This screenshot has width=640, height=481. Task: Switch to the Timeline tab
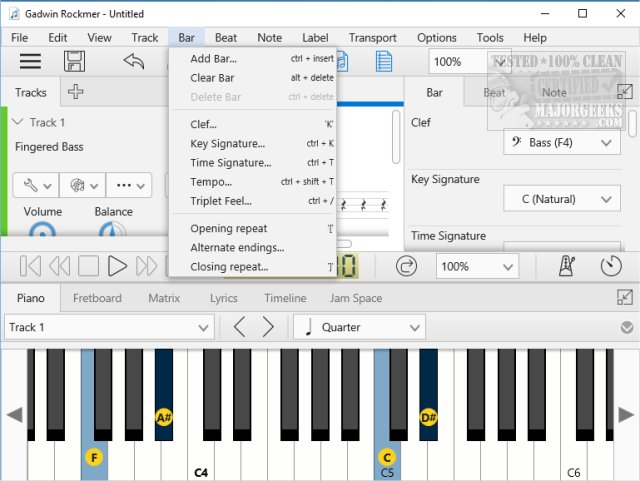(x=285, y=298)
